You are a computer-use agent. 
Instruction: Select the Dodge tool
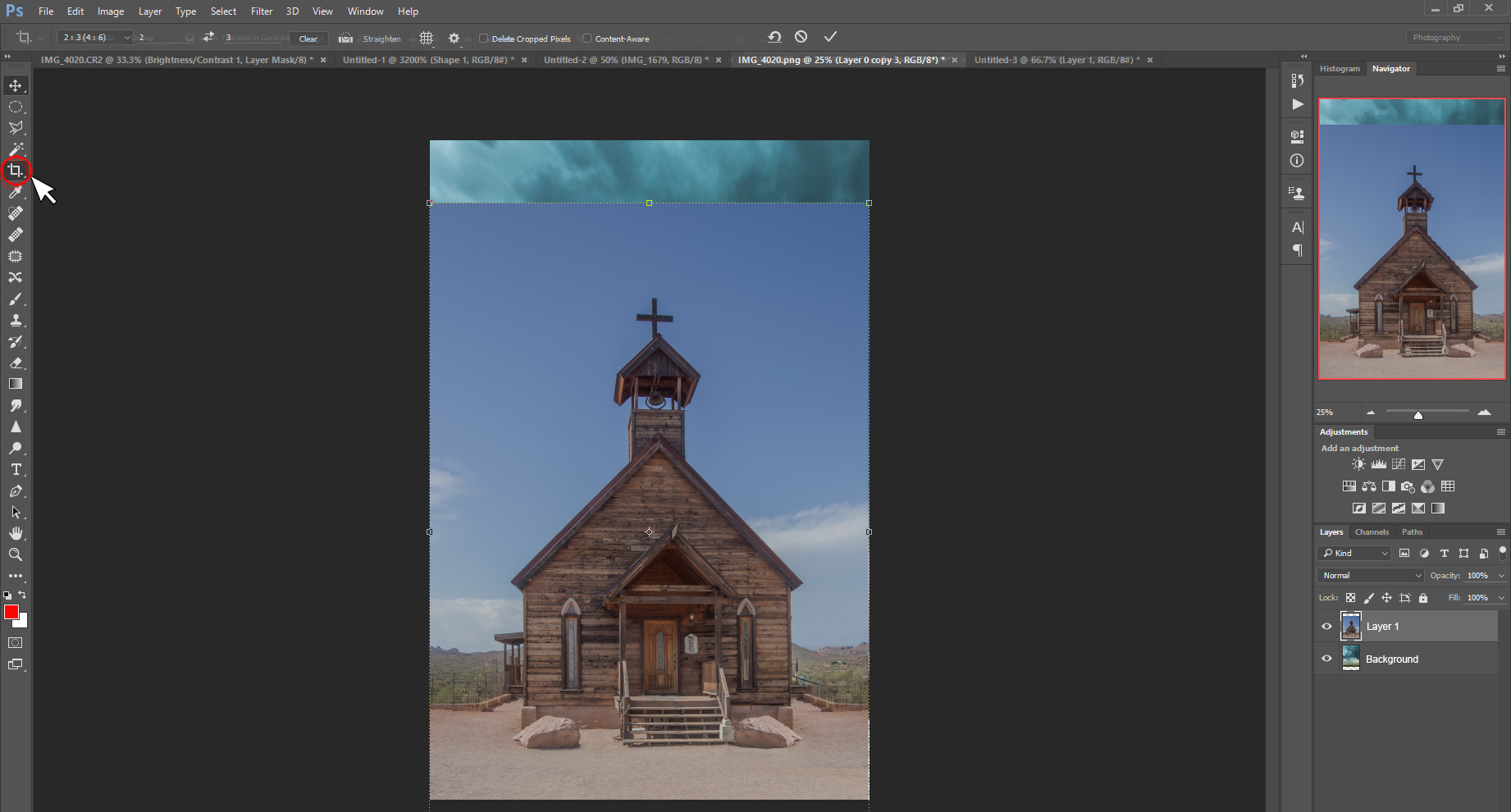(16, 448)
